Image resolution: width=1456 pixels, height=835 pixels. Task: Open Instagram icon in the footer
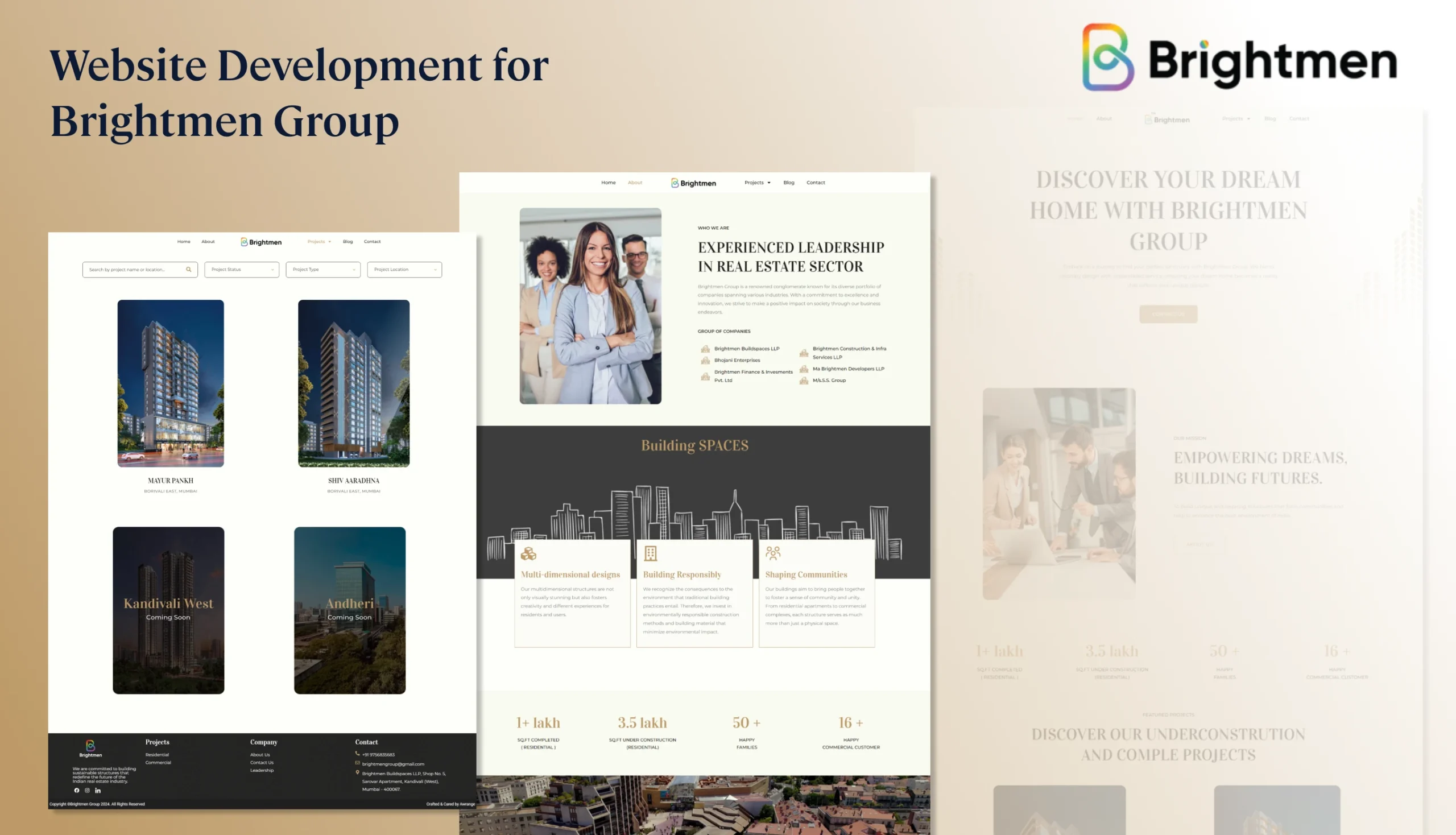(87, 790)
